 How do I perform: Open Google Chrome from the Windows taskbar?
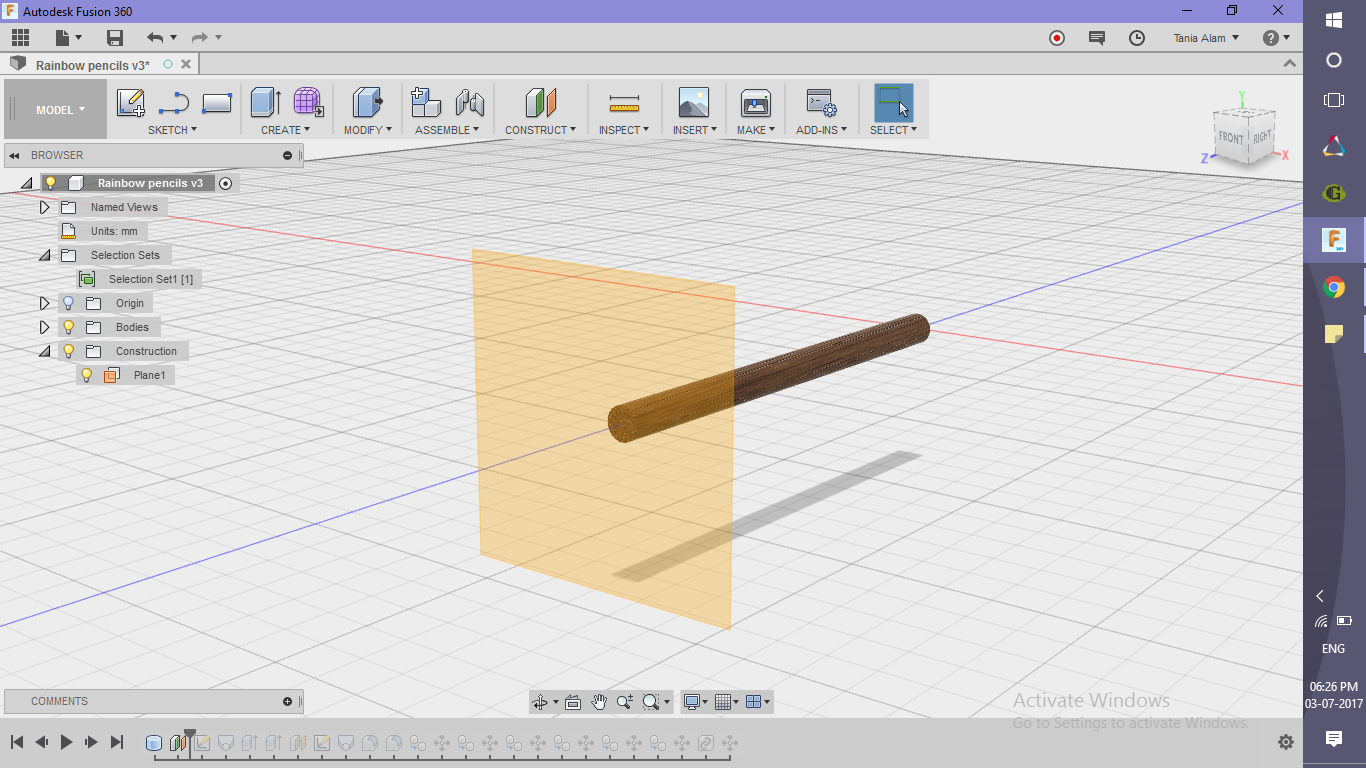(1334, 288)
